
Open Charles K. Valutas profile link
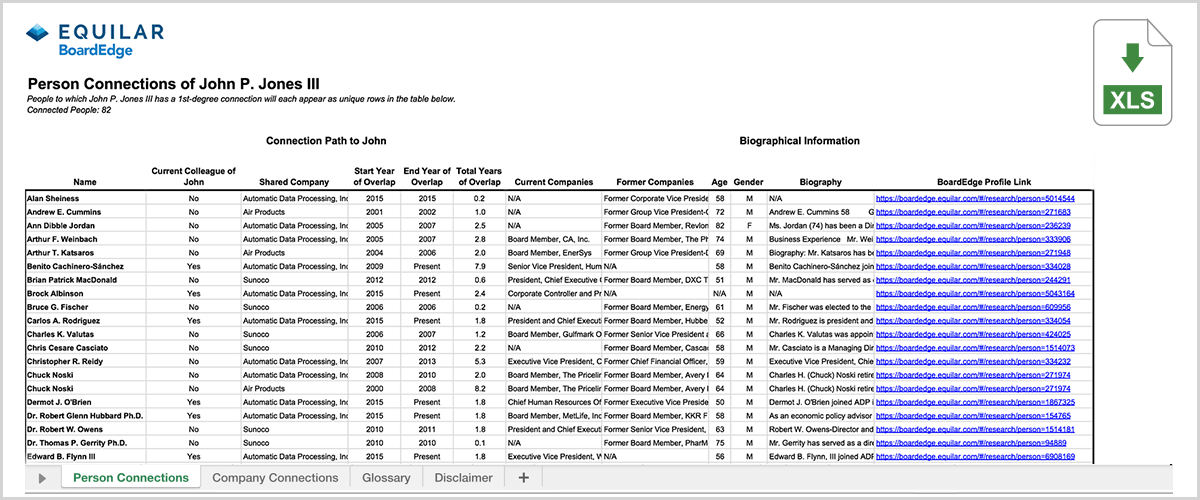tap(973, 335)
